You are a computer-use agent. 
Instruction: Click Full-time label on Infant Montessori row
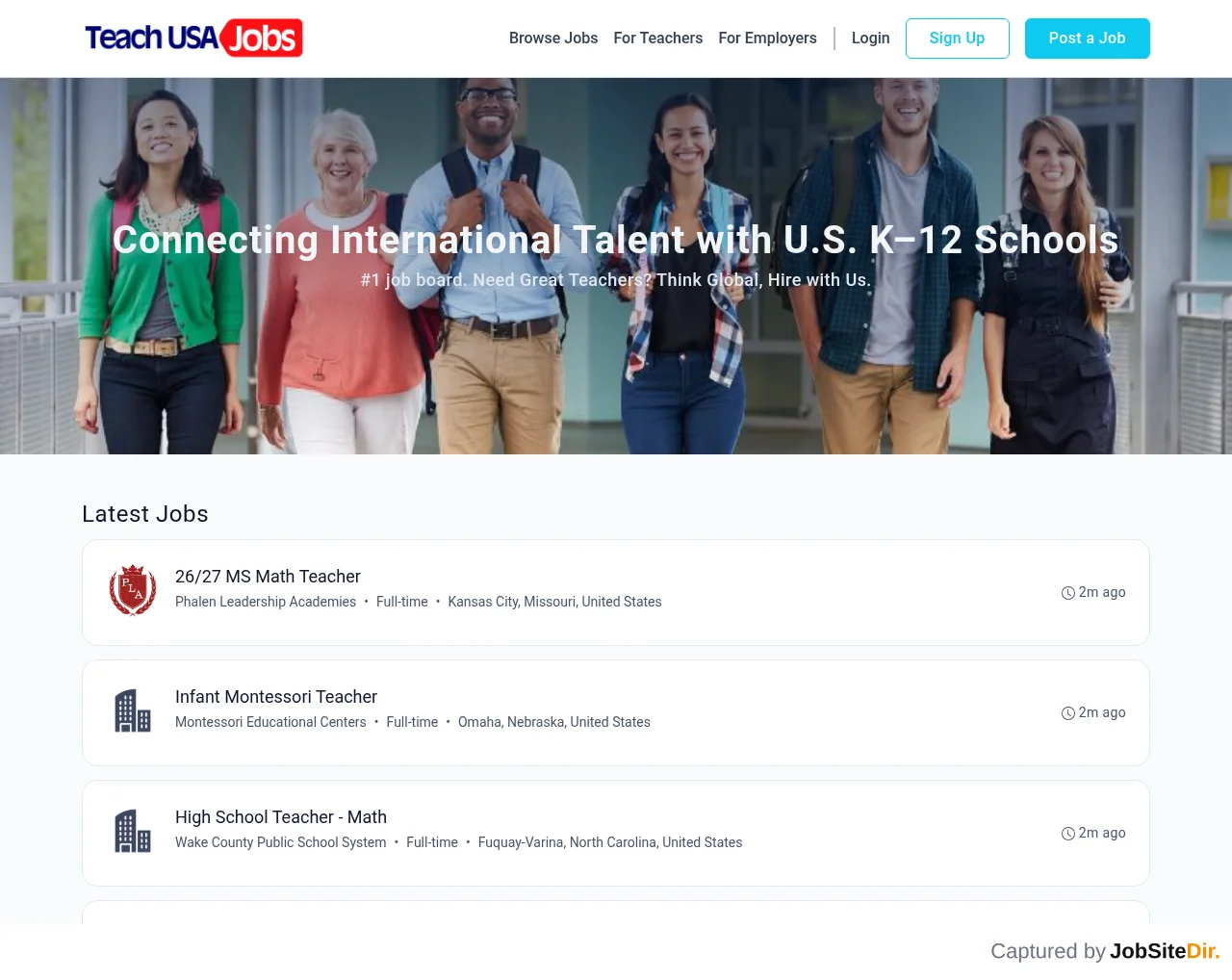(412, 722)
